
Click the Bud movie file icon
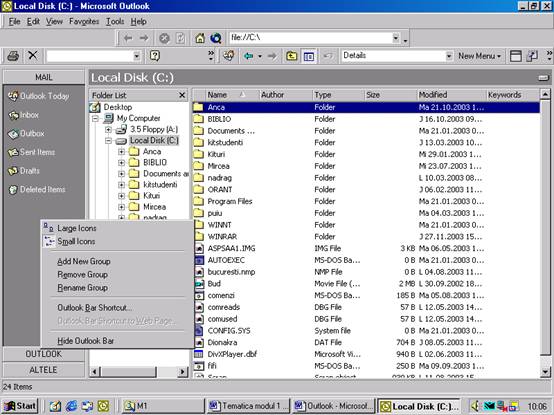[x=199, y=284]
